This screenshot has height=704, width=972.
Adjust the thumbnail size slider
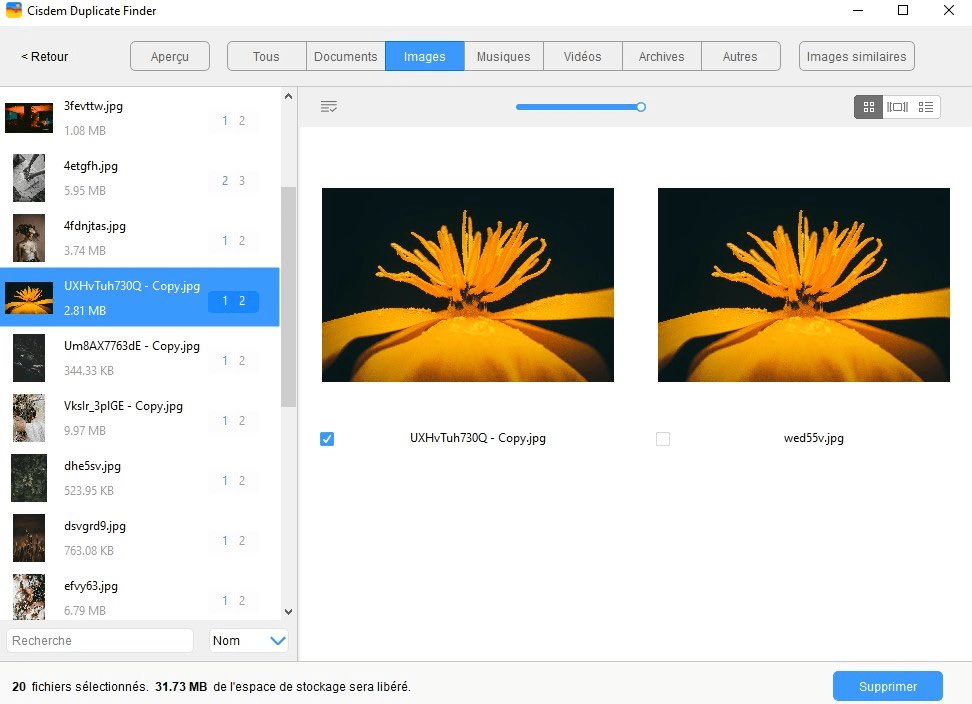pyautogui.click(x=641, y=107)
